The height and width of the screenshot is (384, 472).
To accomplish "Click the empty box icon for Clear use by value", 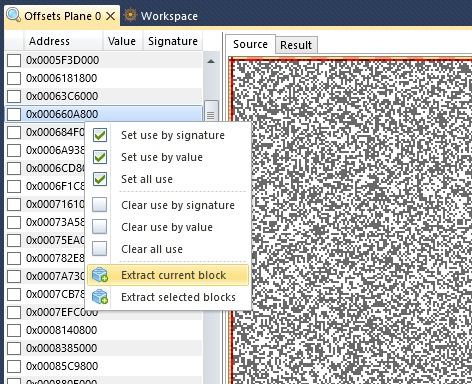I will 100,227.
